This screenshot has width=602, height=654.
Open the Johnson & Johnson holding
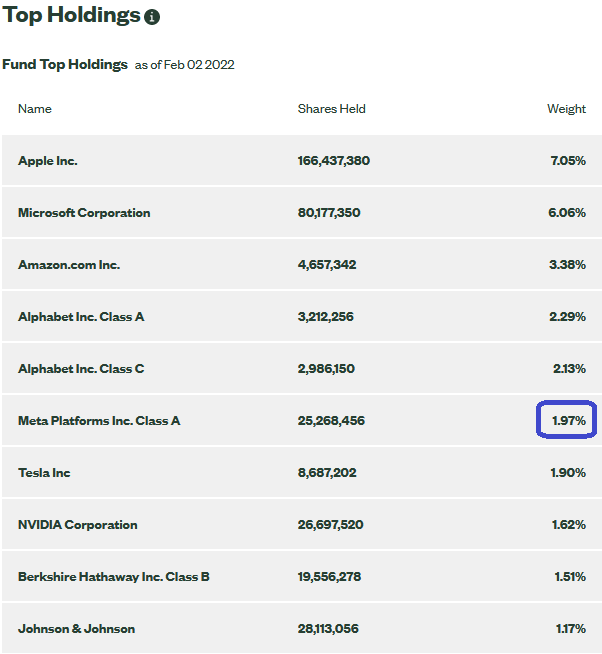(302, 628)
